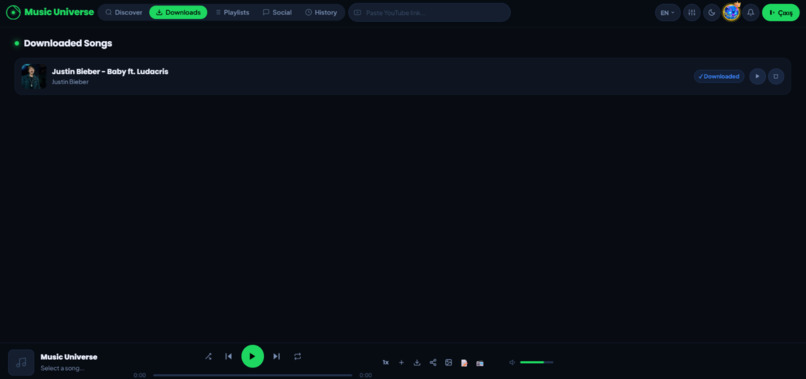Click the green logout button

781,13
